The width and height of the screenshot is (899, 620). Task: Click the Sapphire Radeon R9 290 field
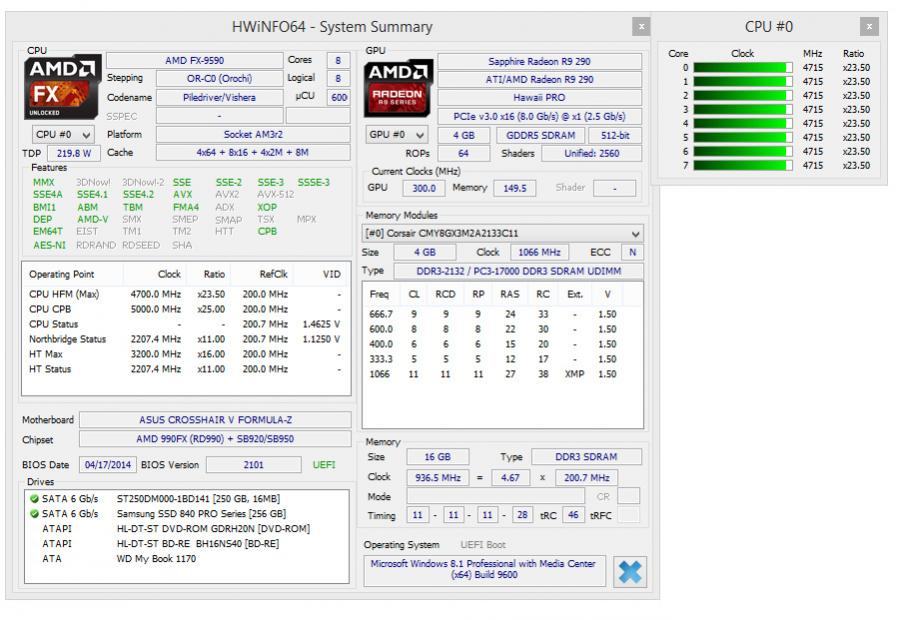point(540,61)
